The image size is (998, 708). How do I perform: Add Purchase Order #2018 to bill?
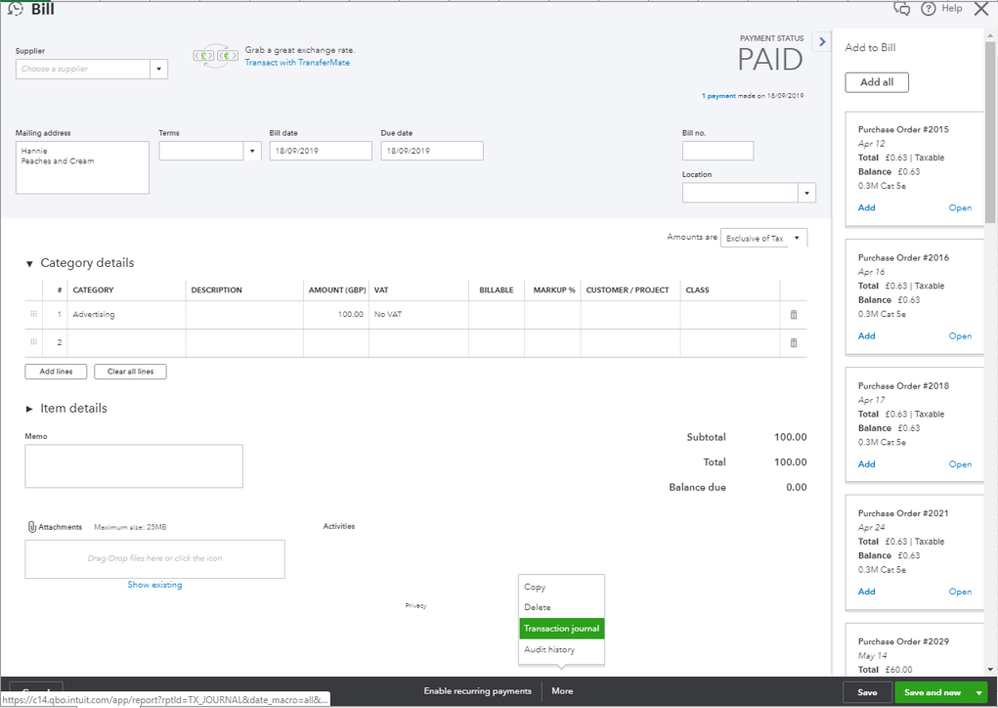[866, 464]
